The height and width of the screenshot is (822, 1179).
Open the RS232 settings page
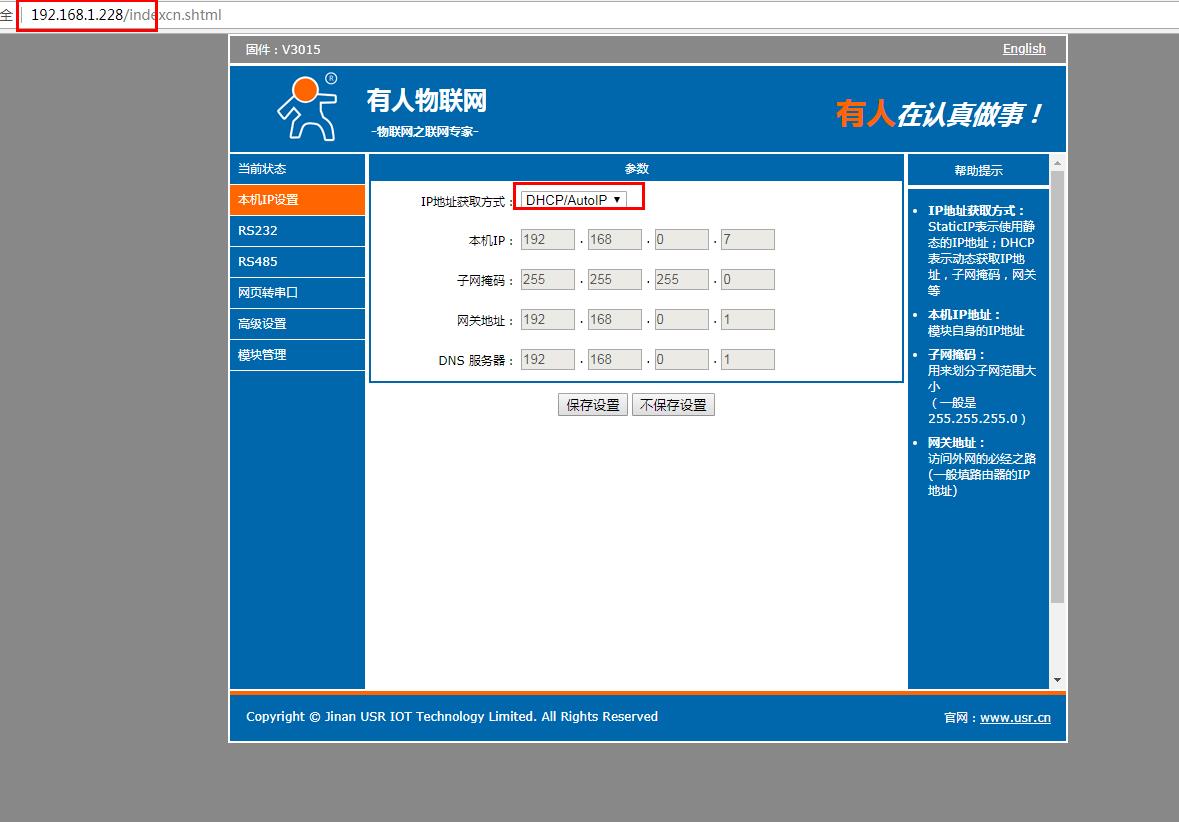[297, 231]
